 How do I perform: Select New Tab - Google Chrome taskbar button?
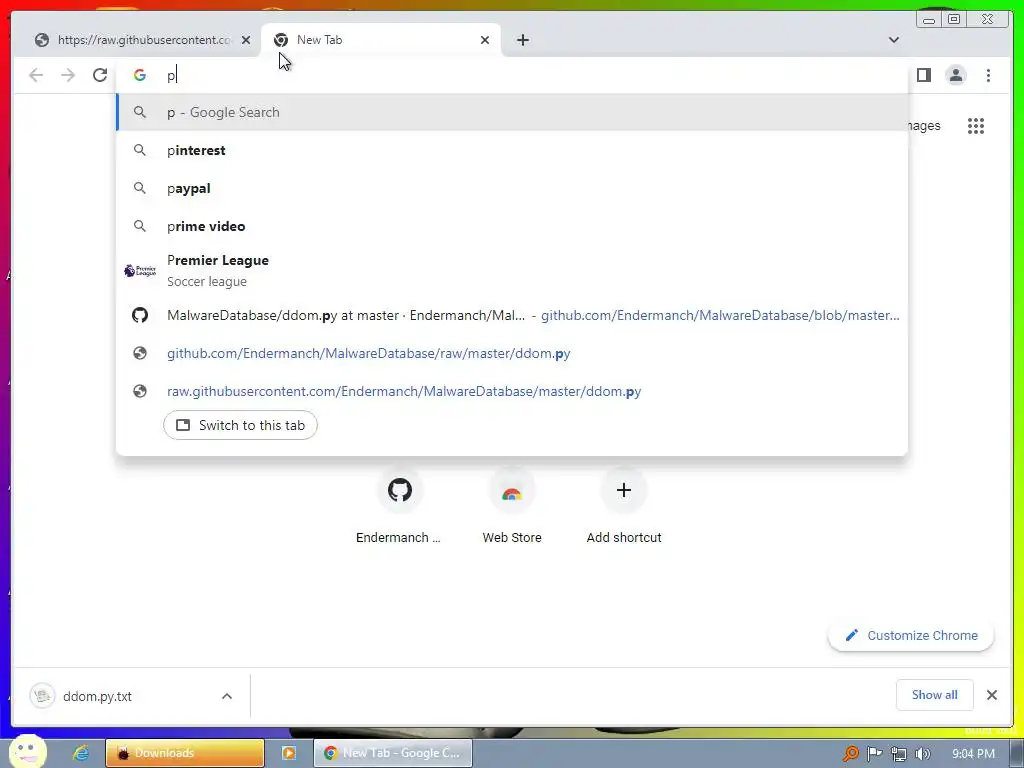point(392,753)
